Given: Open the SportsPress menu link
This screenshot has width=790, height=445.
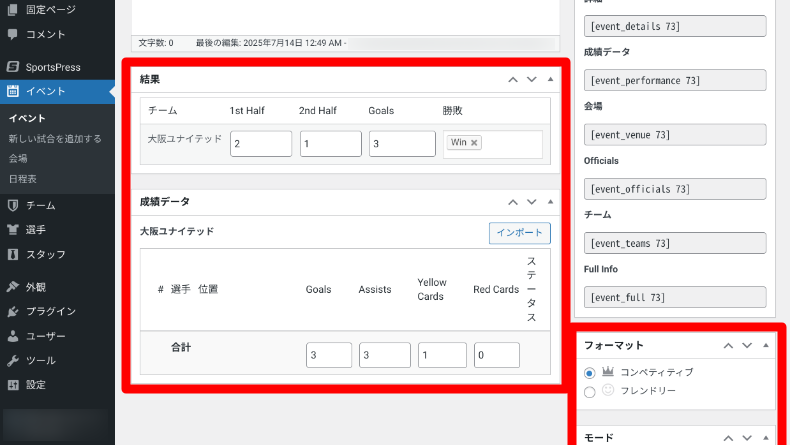Looking at the screenshot, I should [53, 67].
